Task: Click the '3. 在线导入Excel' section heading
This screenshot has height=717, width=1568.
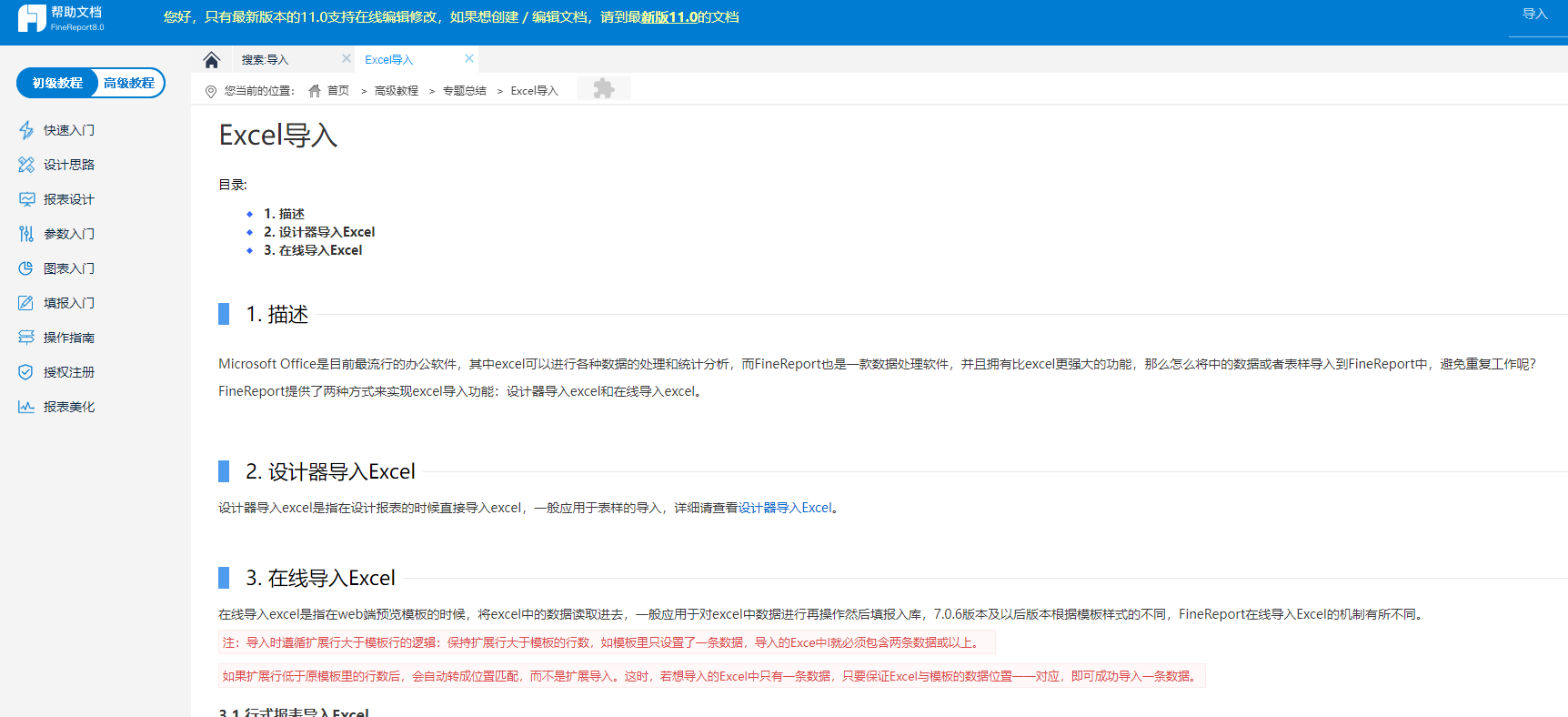Action: pos(320,579)
